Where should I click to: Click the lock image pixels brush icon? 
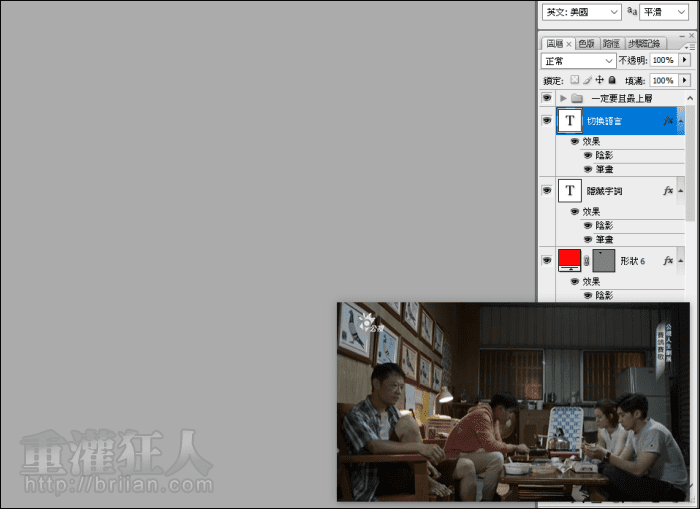[x=587, y=80]
